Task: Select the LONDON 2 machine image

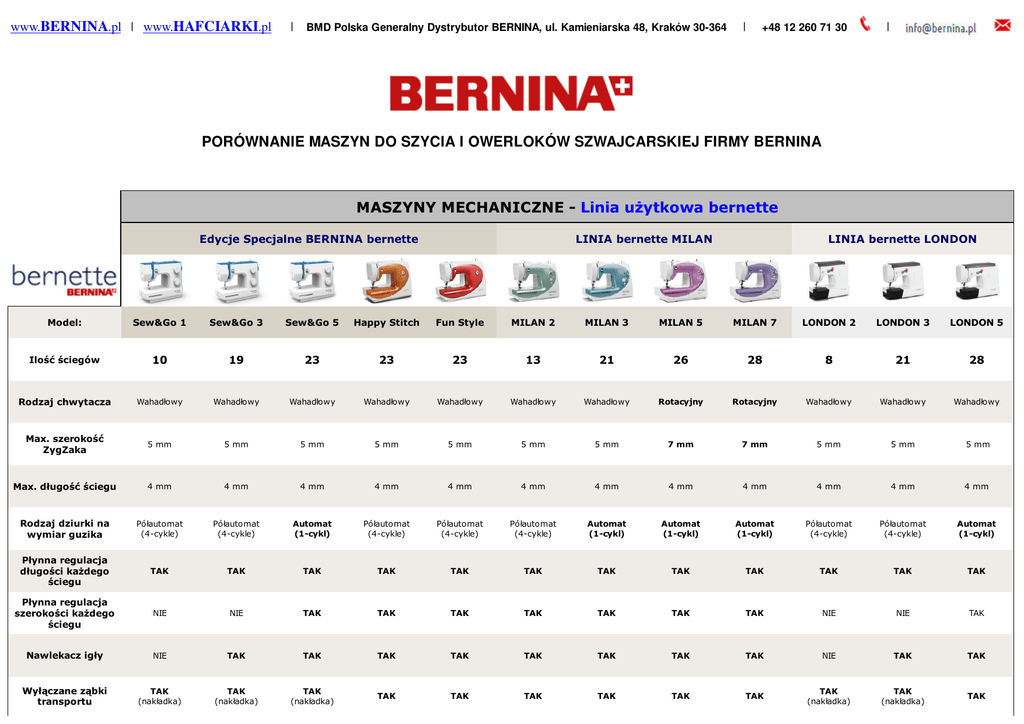Action: 829,281
